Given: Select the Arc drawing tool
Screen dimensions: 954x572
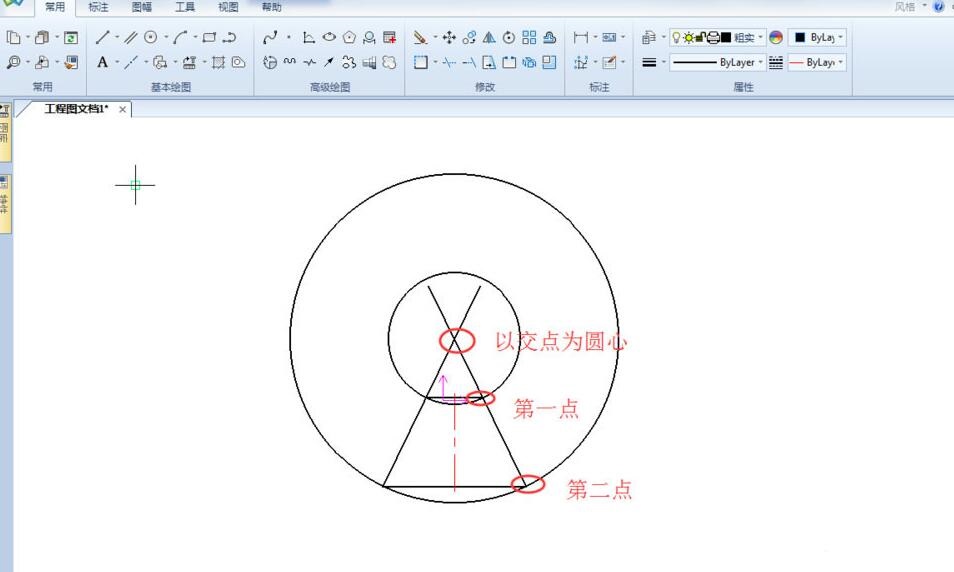Looking at the screenshot, I should (180, 37).
